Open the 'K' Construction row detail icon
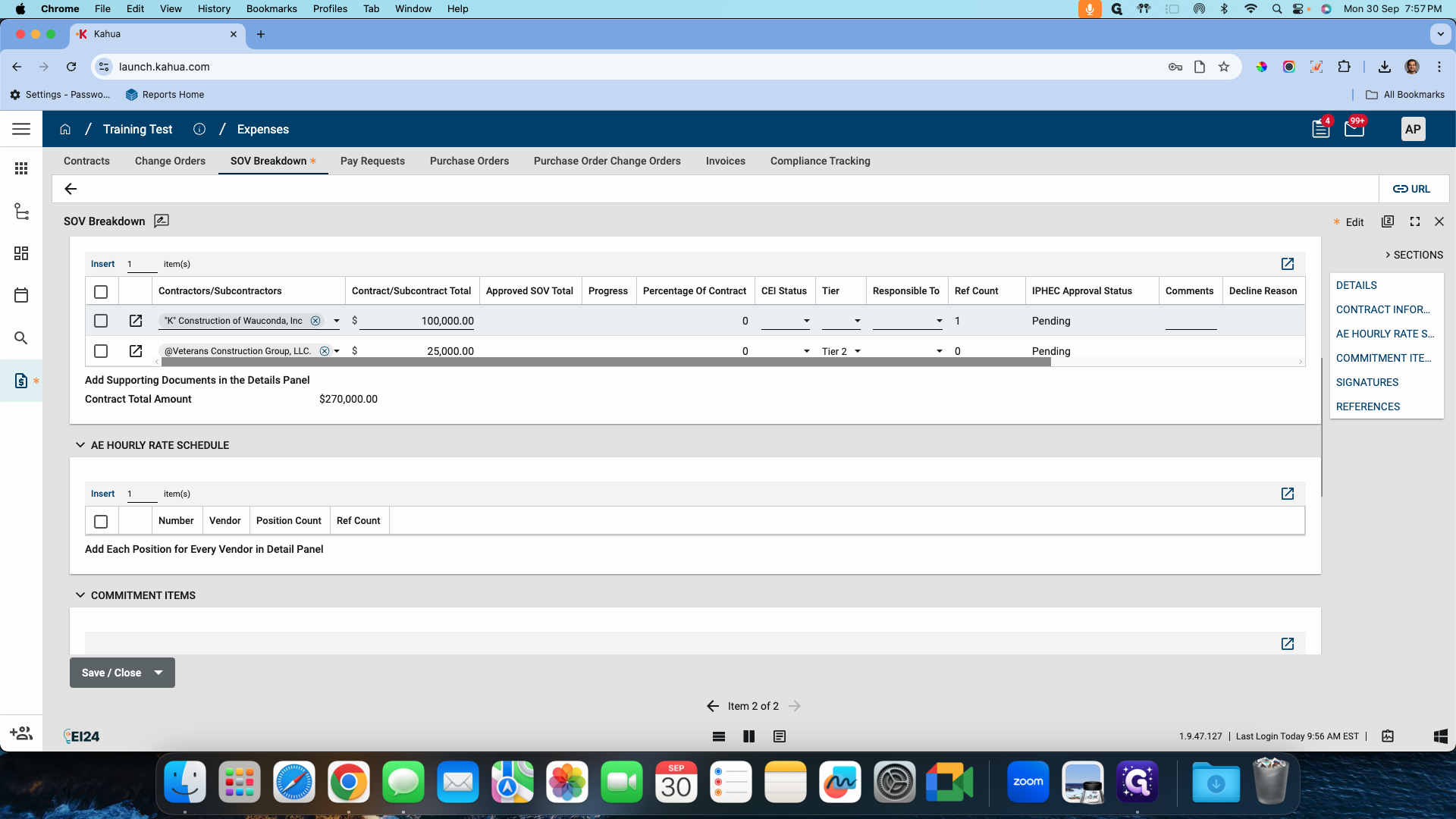Image resolution: width=1456 pixels, height=819 pixels. (136, 321)
